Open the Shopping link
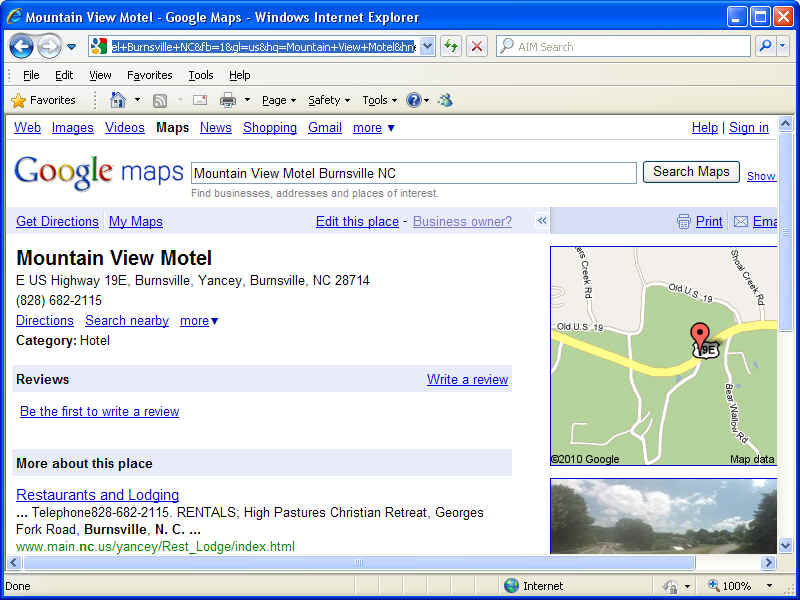Screen dimensions: 800x600 pyautogui.click(x=269, y=128)
